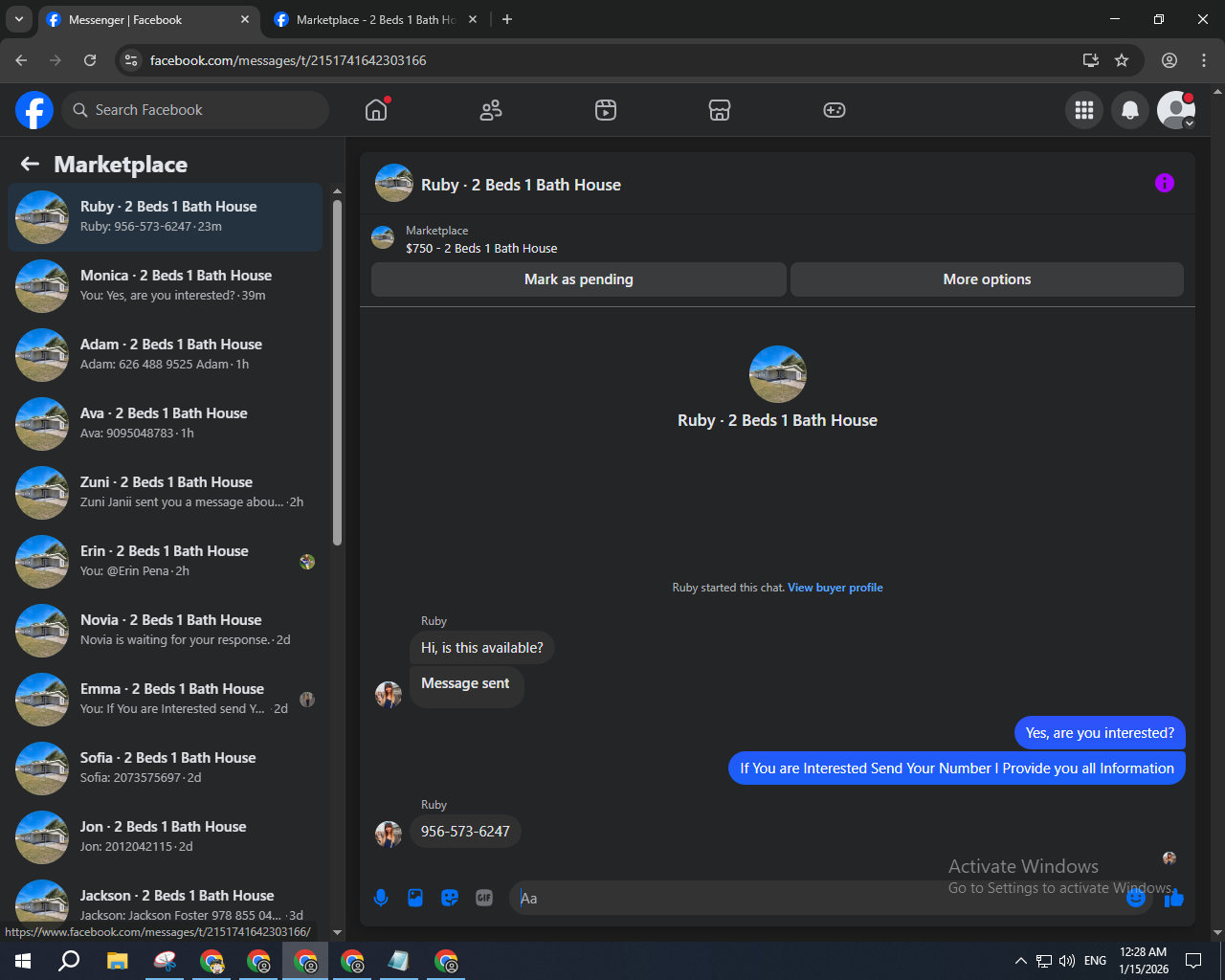View site information icon in address bar
Screen dimensions: 1225x980
pyautogui.click(x=132, y=60)
